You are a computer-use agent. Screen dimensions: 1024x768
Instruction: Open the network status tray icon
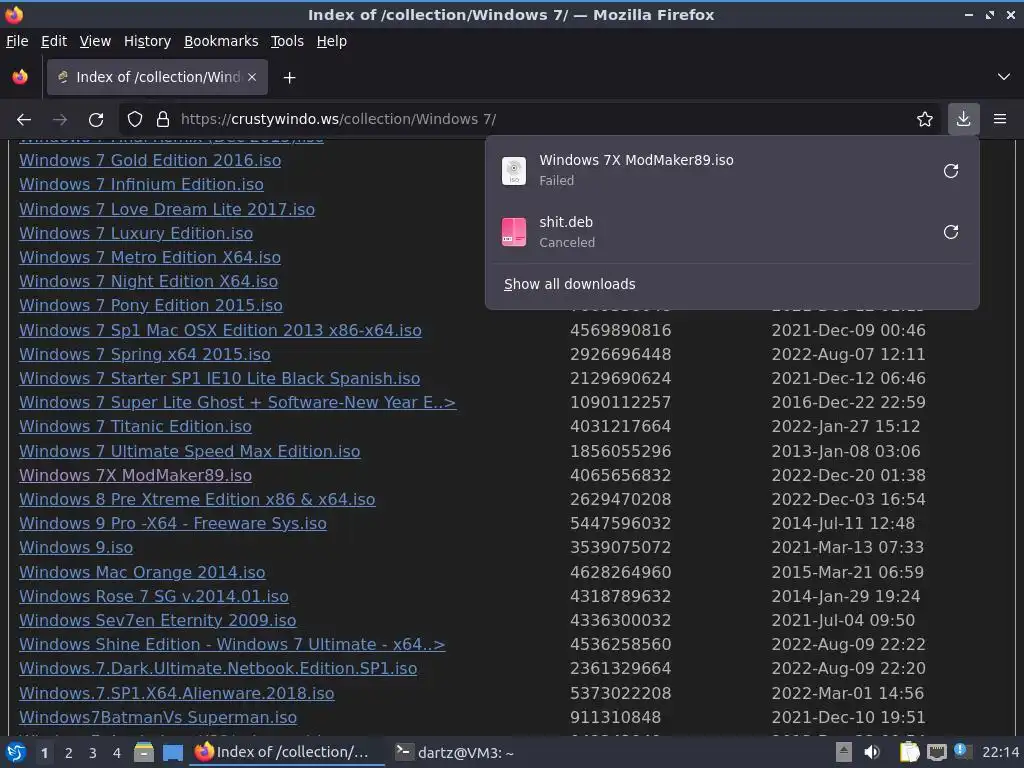tap(936, 753)
